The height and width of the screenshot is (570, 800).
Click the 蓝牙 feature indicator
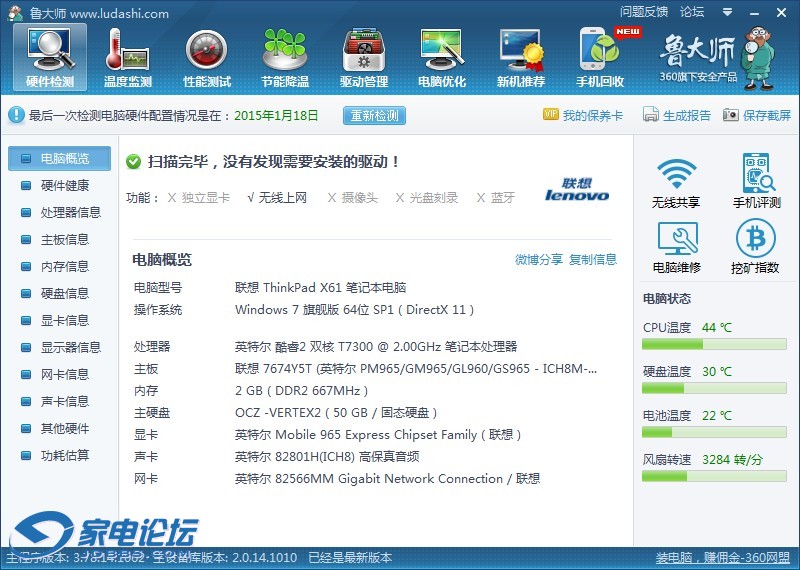tap(495, 197)
